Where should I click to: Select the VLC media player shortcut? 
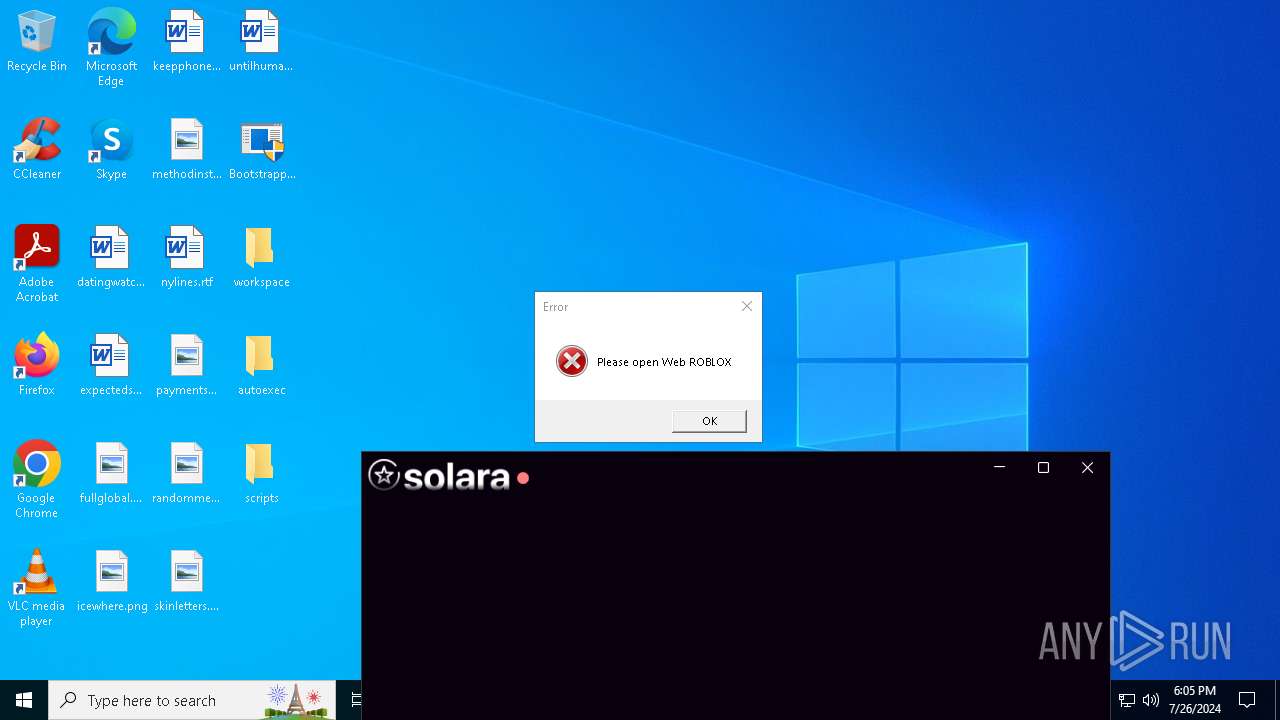tap(37, 587)
